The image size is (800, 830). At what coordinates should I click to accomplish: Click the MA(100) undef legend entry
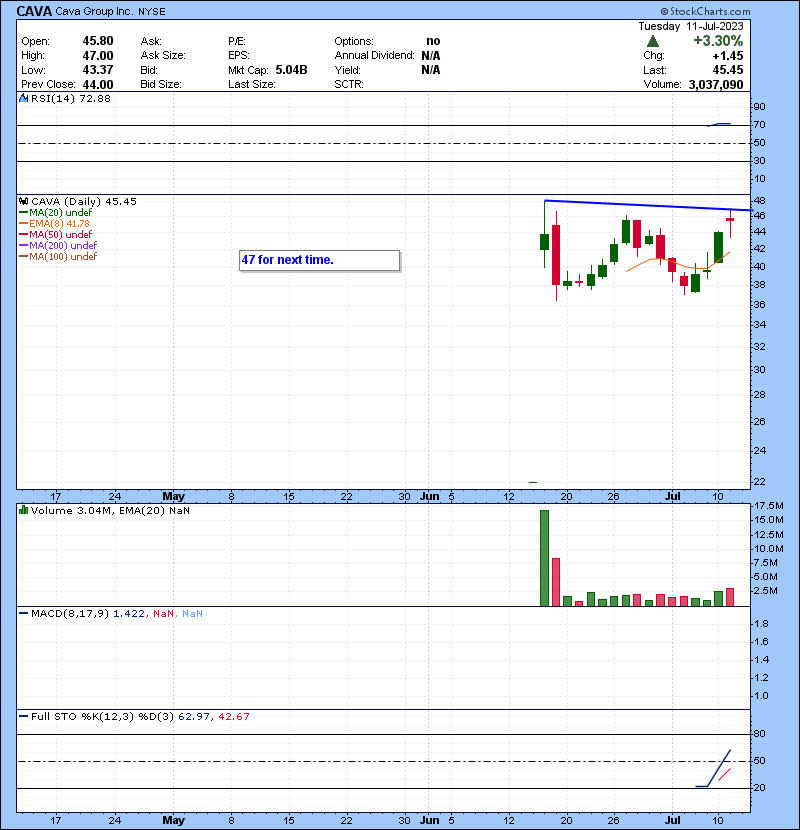pyautogui.click(x=58, y=257)
